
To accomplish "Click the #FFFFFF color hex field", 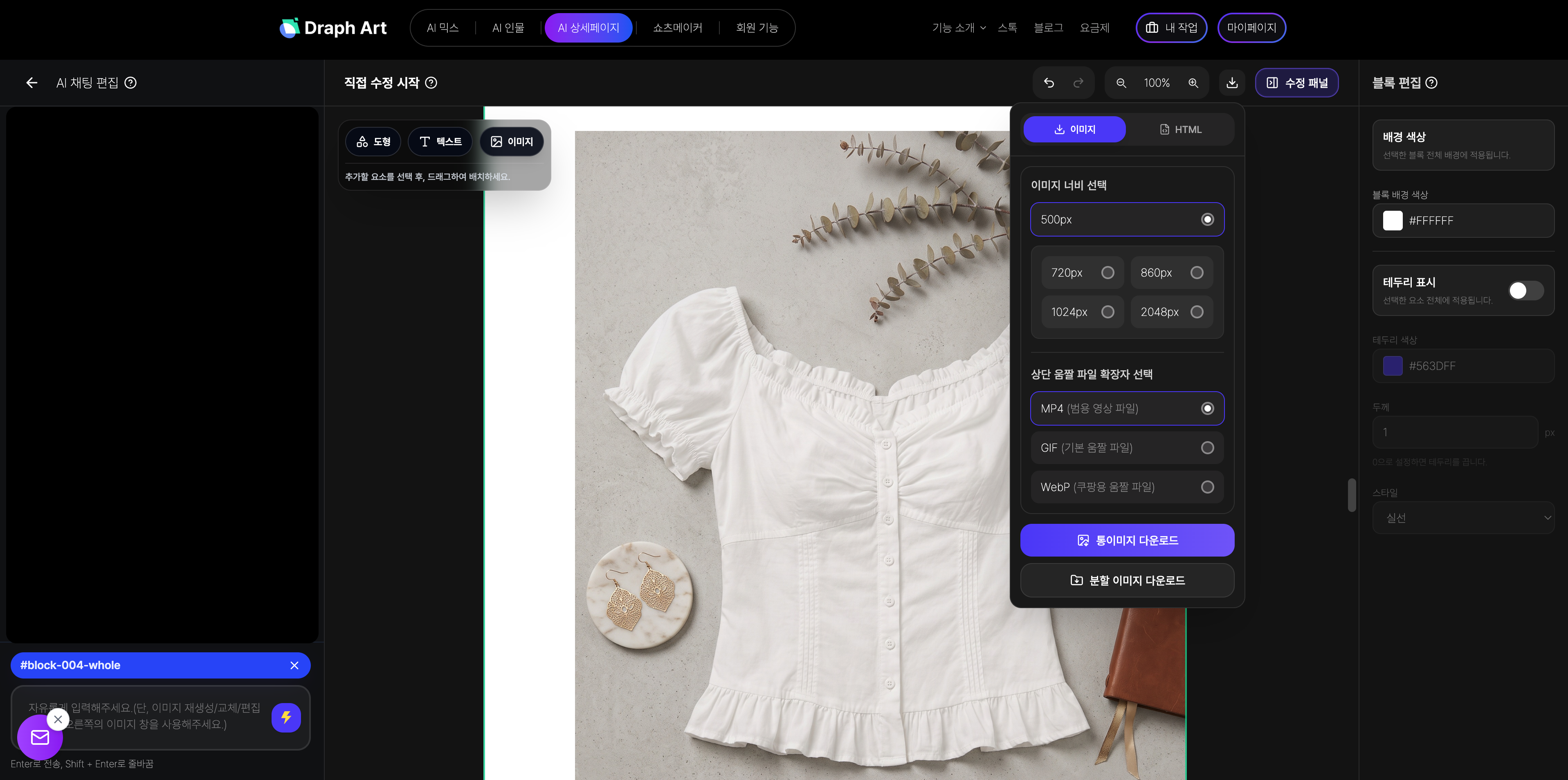I will [1463, 221].
